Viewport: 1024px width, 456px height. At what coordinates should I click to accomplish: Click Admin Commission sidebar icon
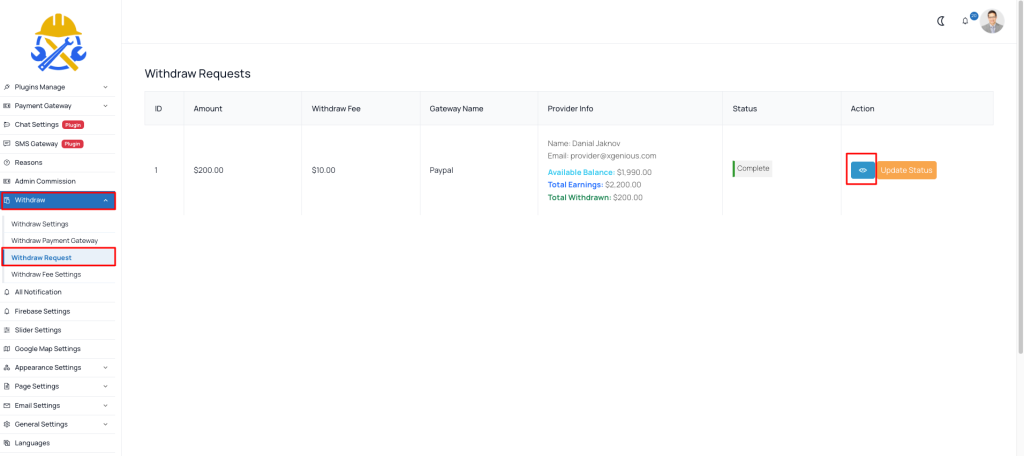7,181
